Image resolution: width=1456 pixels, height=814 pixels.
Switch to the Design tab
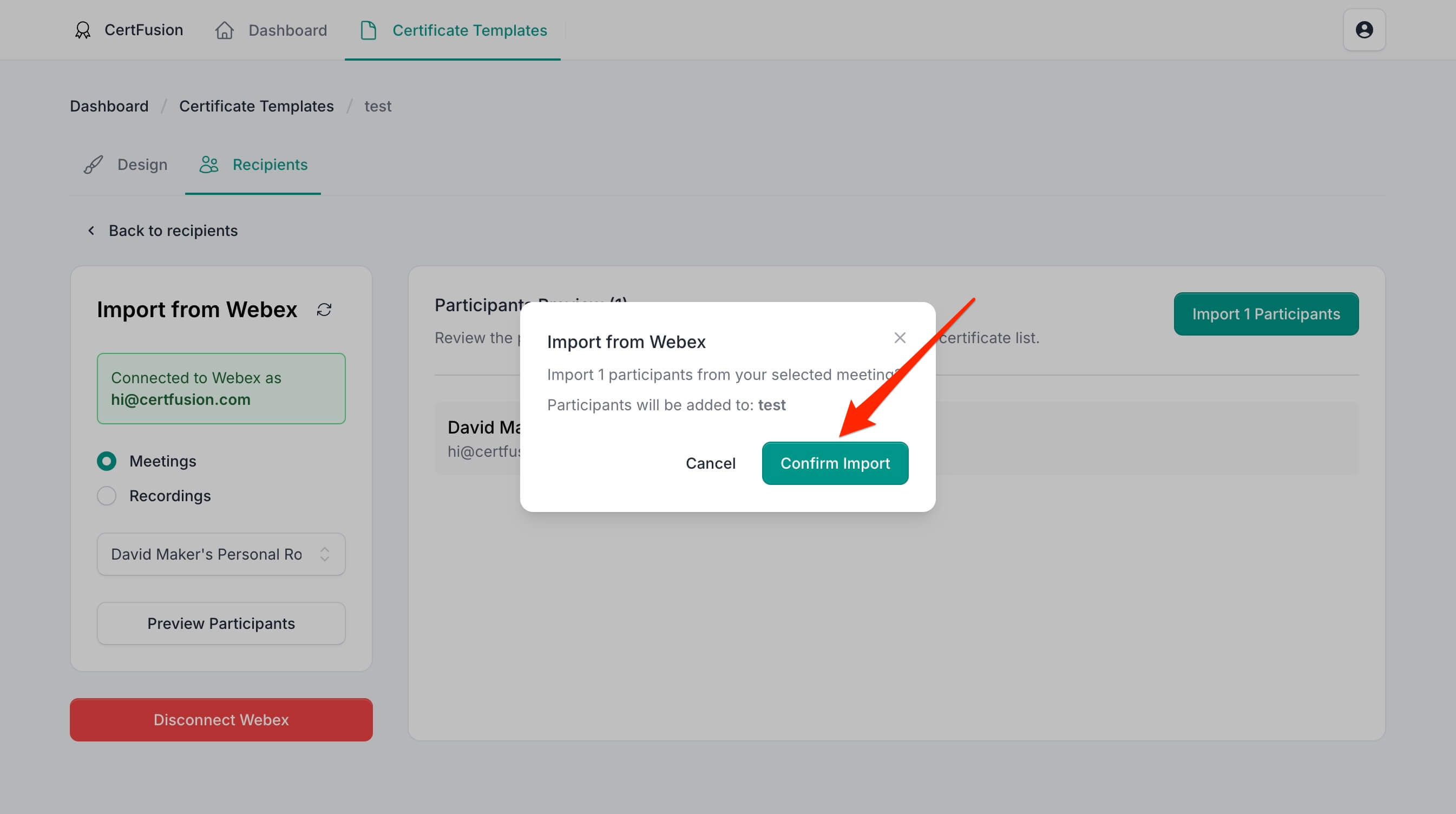pyautogui.click(x=142, y=165)
